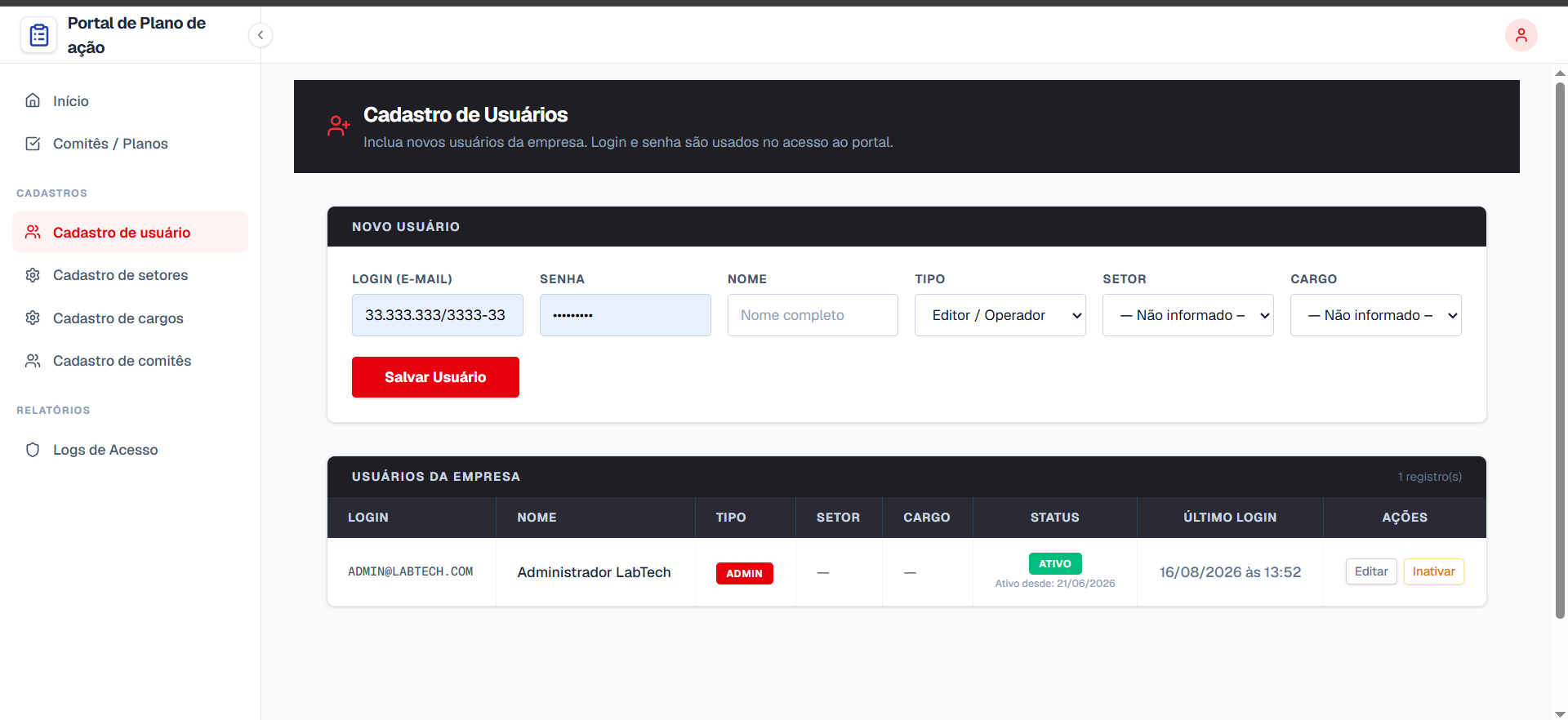This screenshot has height=720, width=1568.
Task: Open Cadastro de cargos page
Action: [130, 318]
